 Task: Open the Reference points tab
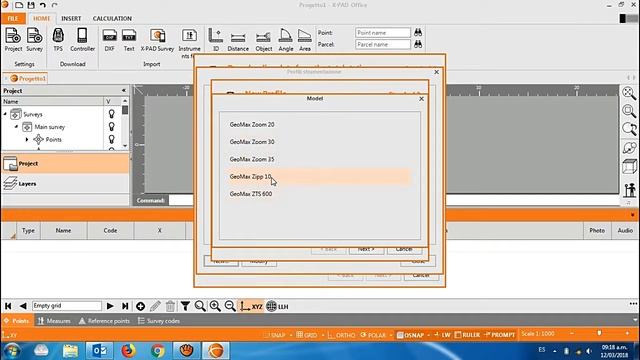[104, 321]
